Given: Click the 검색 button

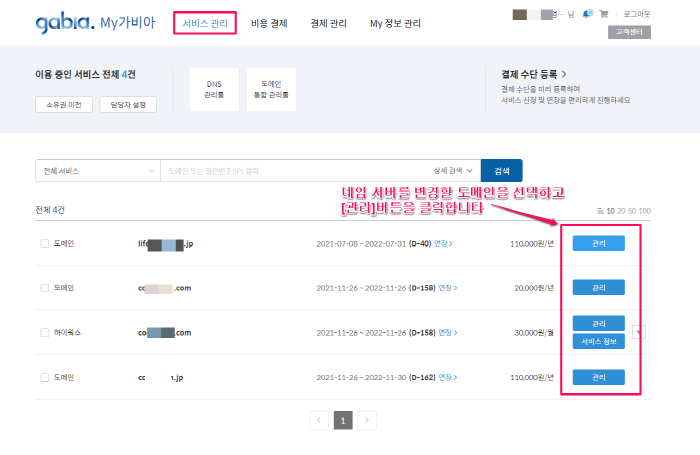Looking at the screenshot, I should point(502,171).
